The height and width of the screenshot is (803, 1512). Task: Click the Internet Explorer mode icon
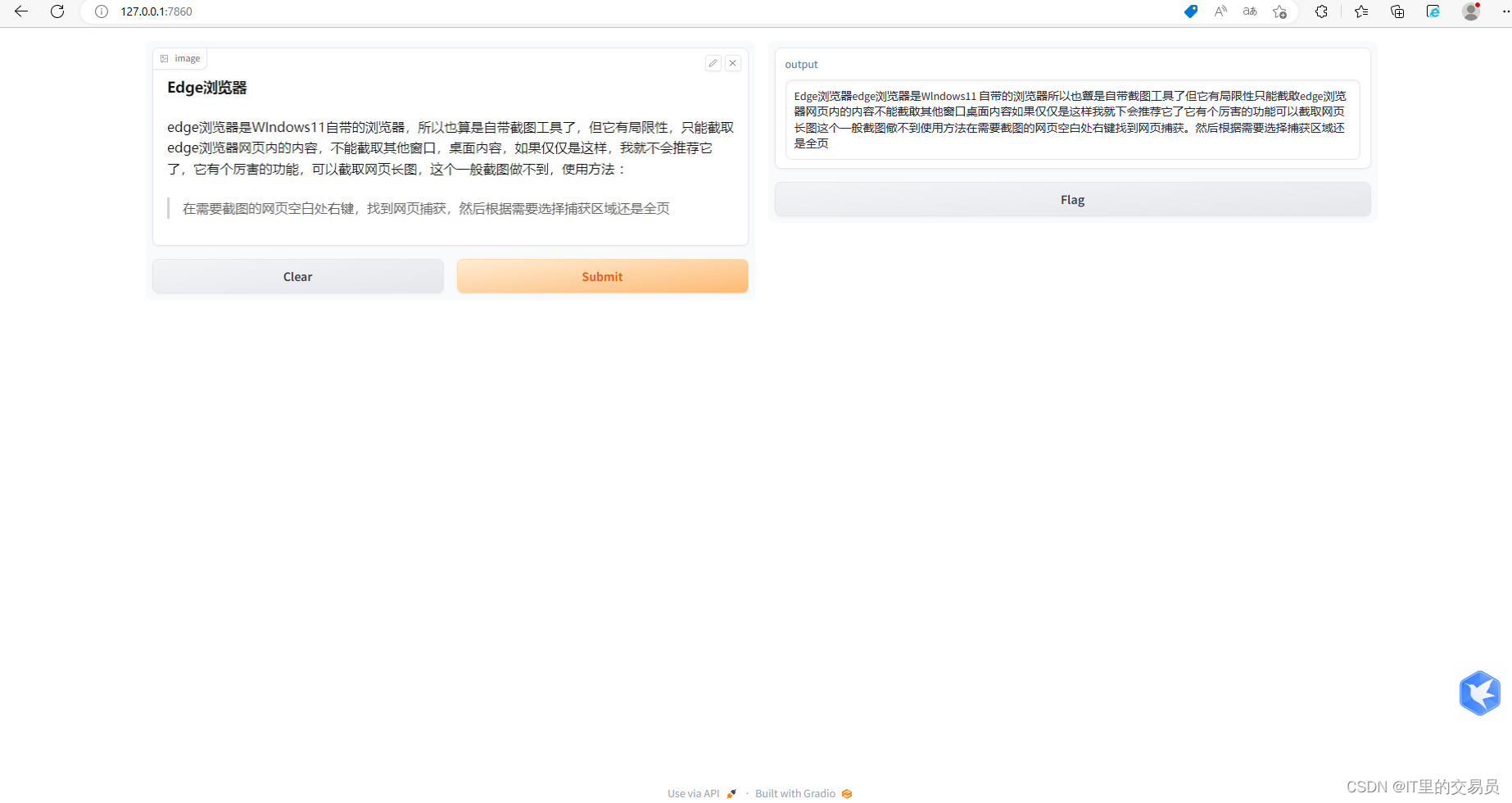coord(1433,11)
